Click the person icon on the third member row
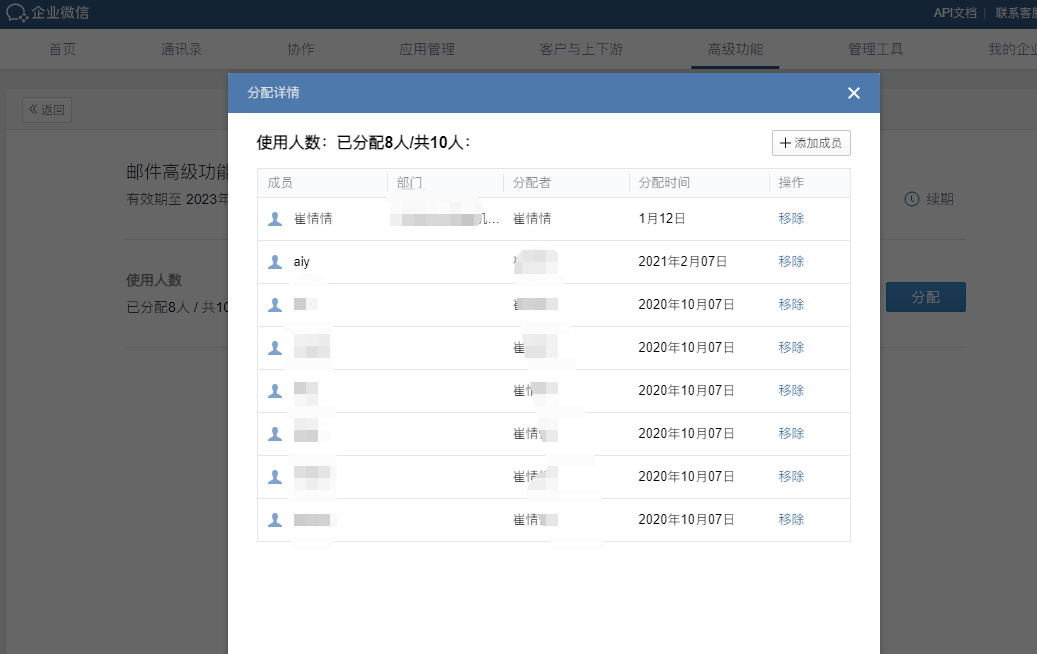The height and width of the screenshot is (654, 1037). (274, 303)
